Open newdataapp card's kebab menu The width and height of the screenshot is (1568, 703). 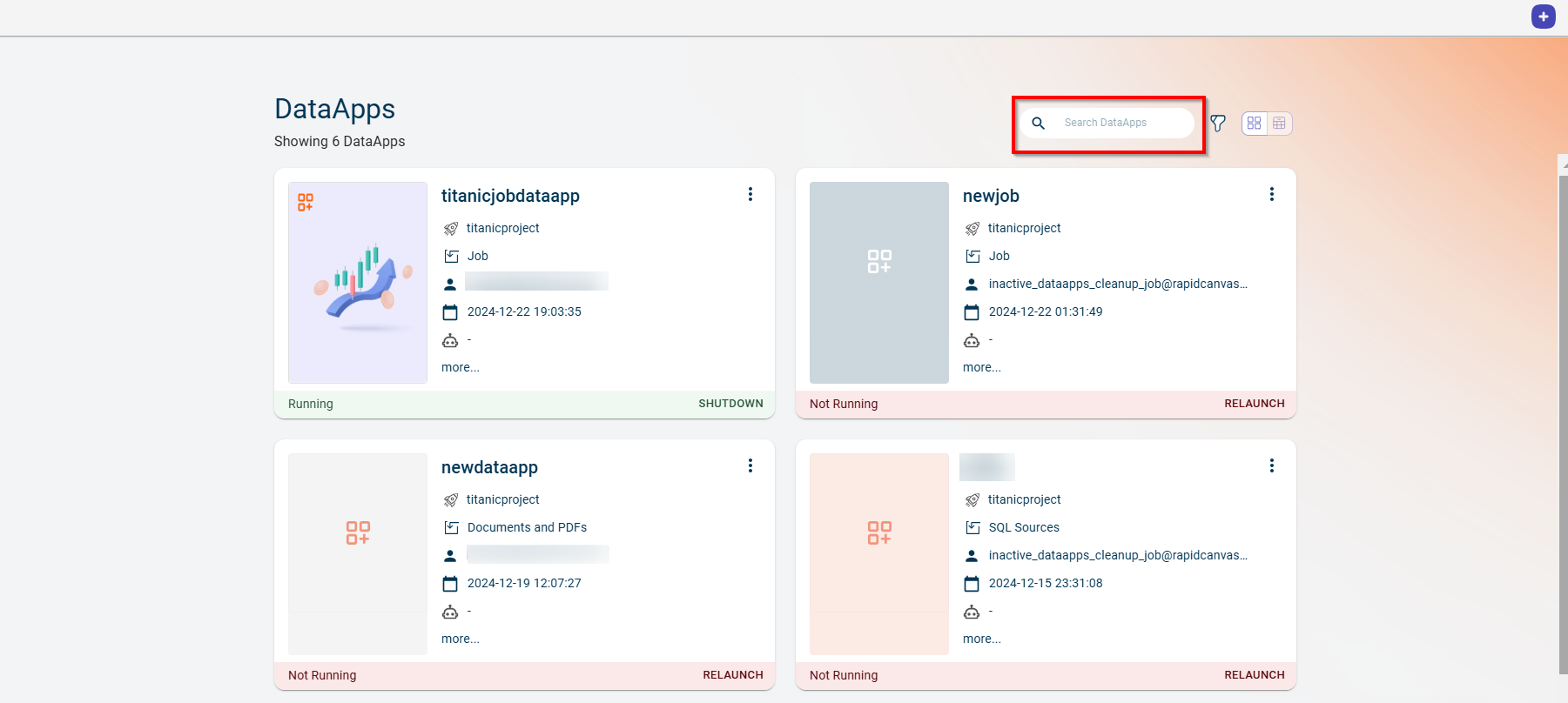750,466
